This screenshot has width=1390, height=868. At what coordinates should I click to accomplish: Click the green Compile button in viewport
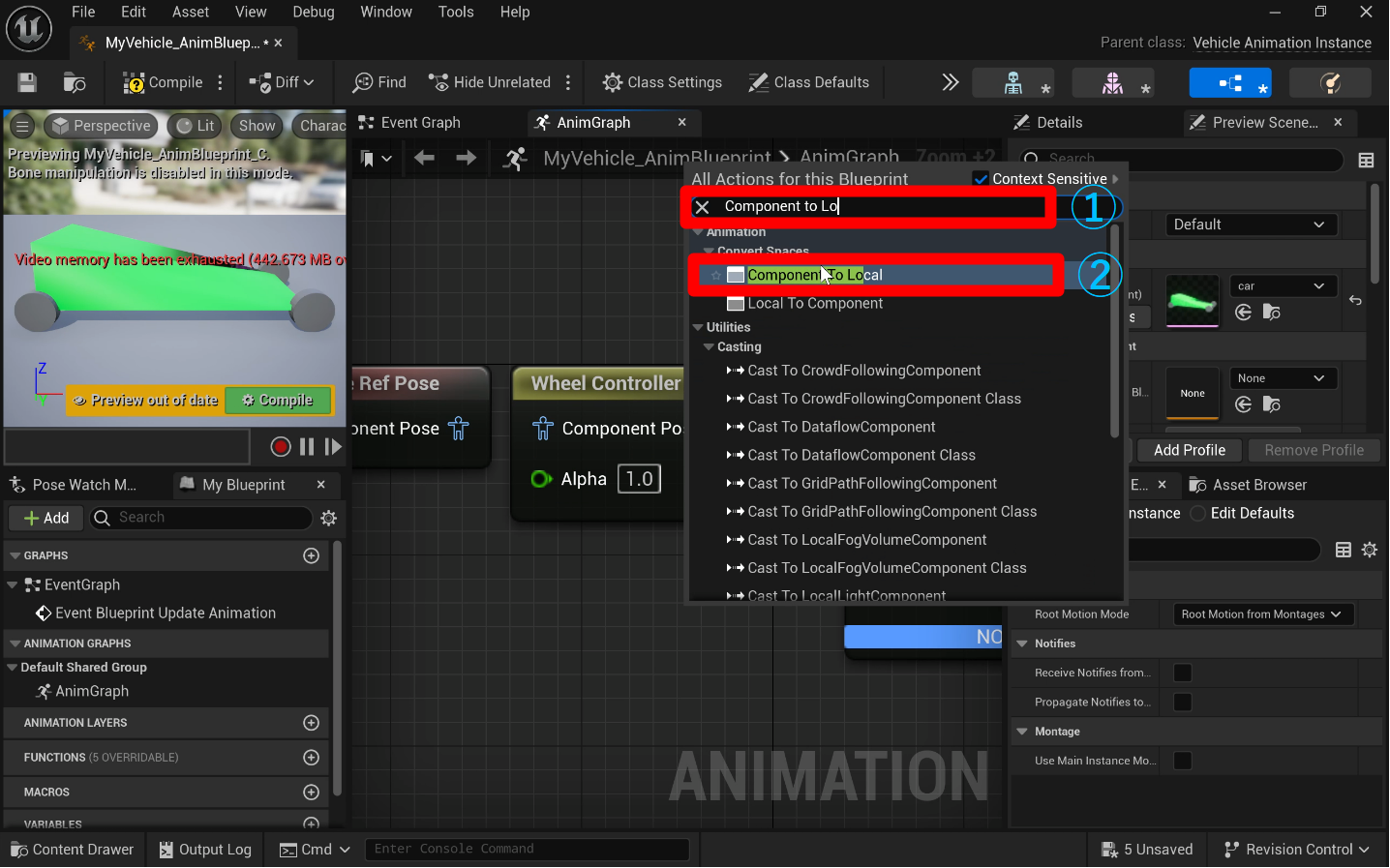[278, 400]
